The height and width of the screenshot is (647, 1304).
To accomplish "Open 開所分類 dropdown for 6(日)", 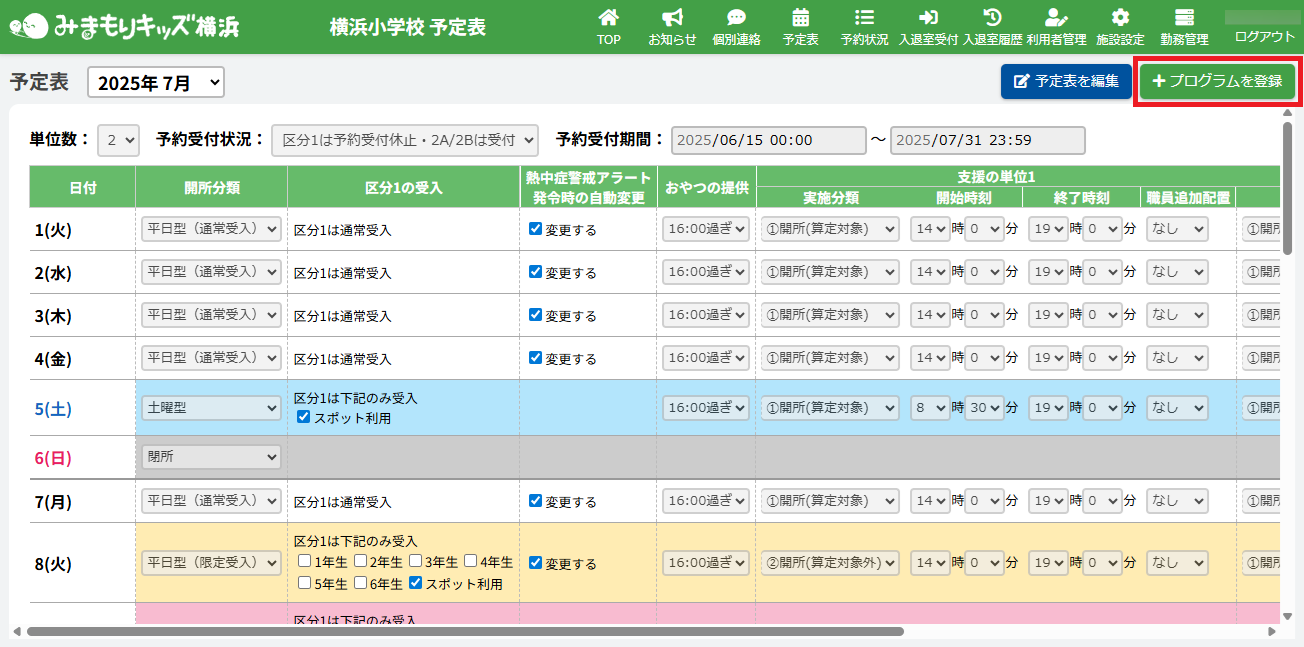I will pyautogui.click(x=211, y=457).
